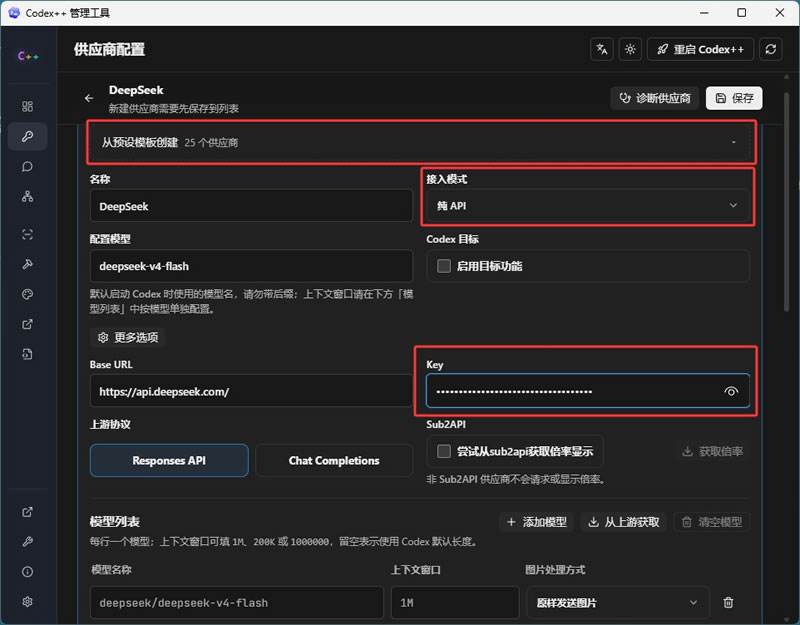The image size is (800, 625).
Task: Click the vertical scrollbar thumb
Action: pyautogui.click(x=786, y=202)
